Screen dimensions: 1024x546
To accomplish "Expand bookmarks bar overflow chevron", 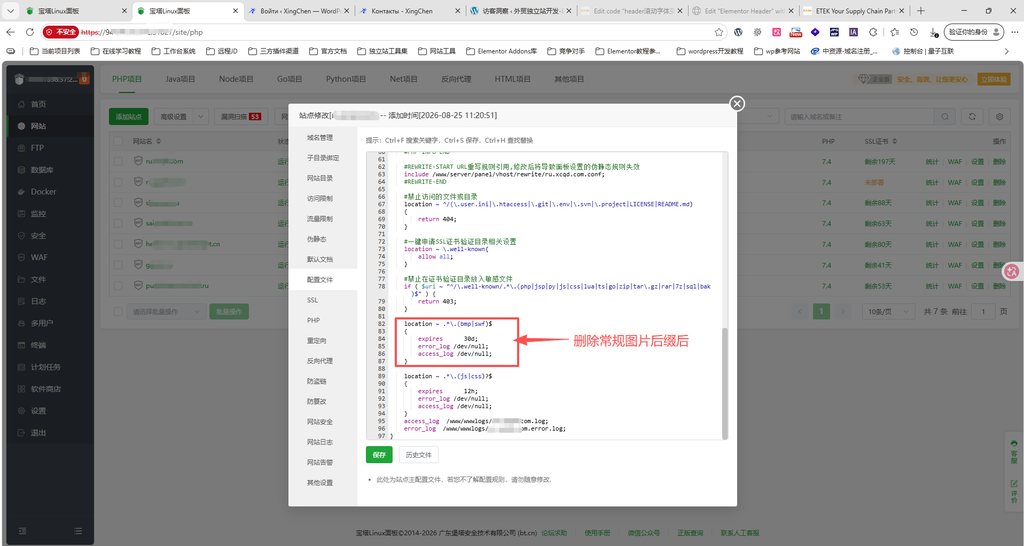I will (x=1006, y=51).
